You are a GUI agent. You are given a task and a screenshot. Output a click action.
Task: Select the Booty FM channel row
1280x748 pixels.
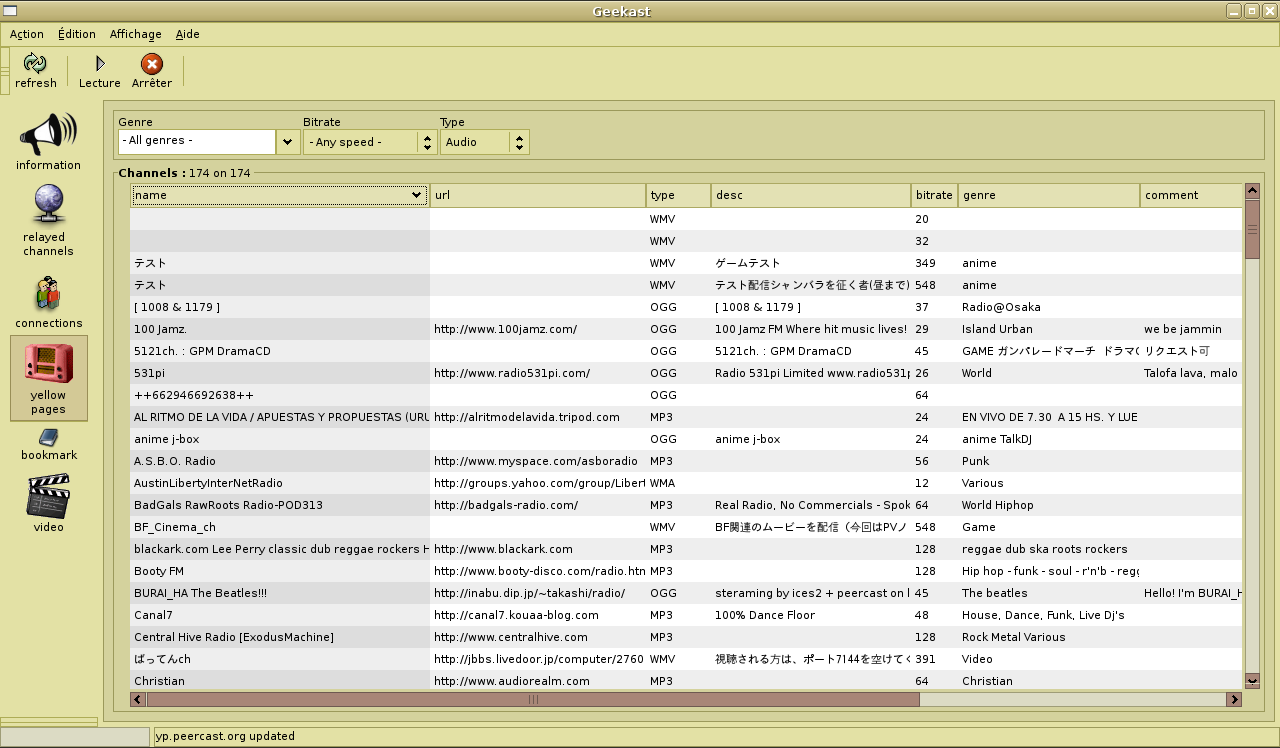280,571
